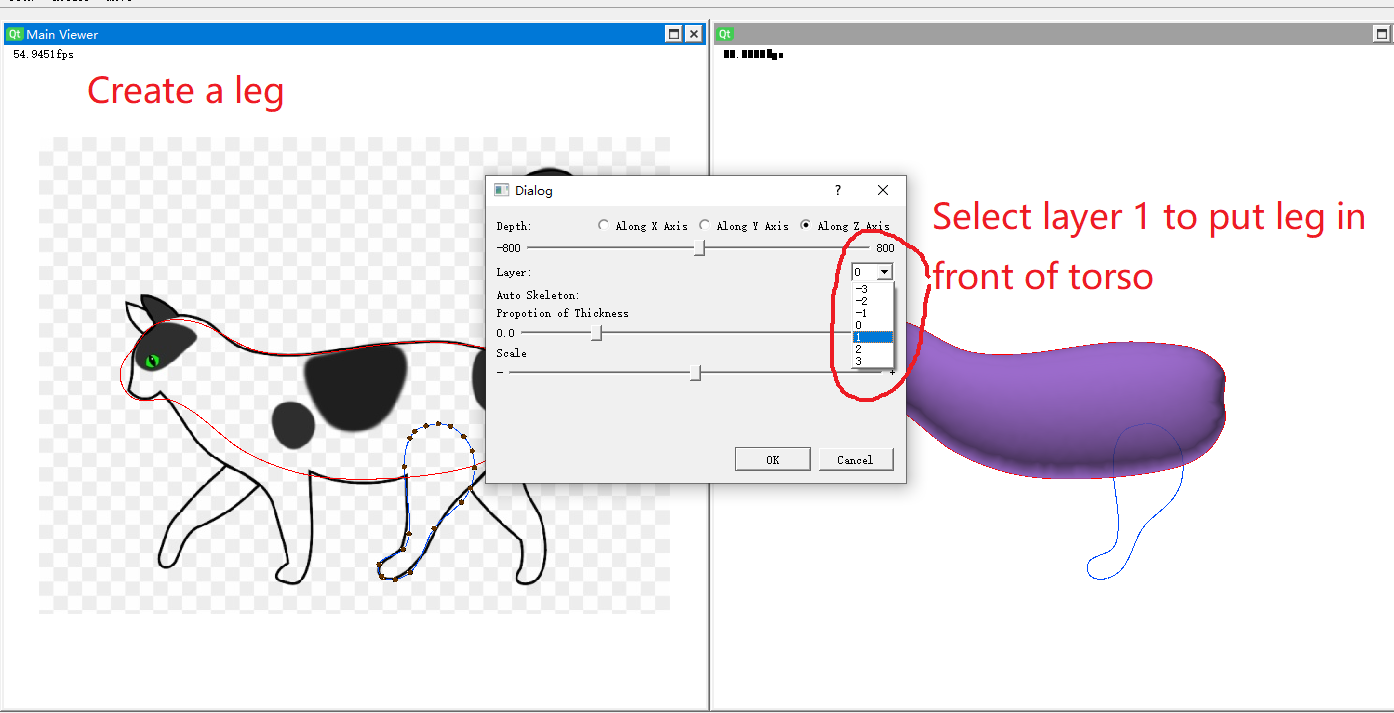Viewport: 1394px width, 713px height.
Task: Choose layer -3 from the dropdown list
Action: [872, 289]
